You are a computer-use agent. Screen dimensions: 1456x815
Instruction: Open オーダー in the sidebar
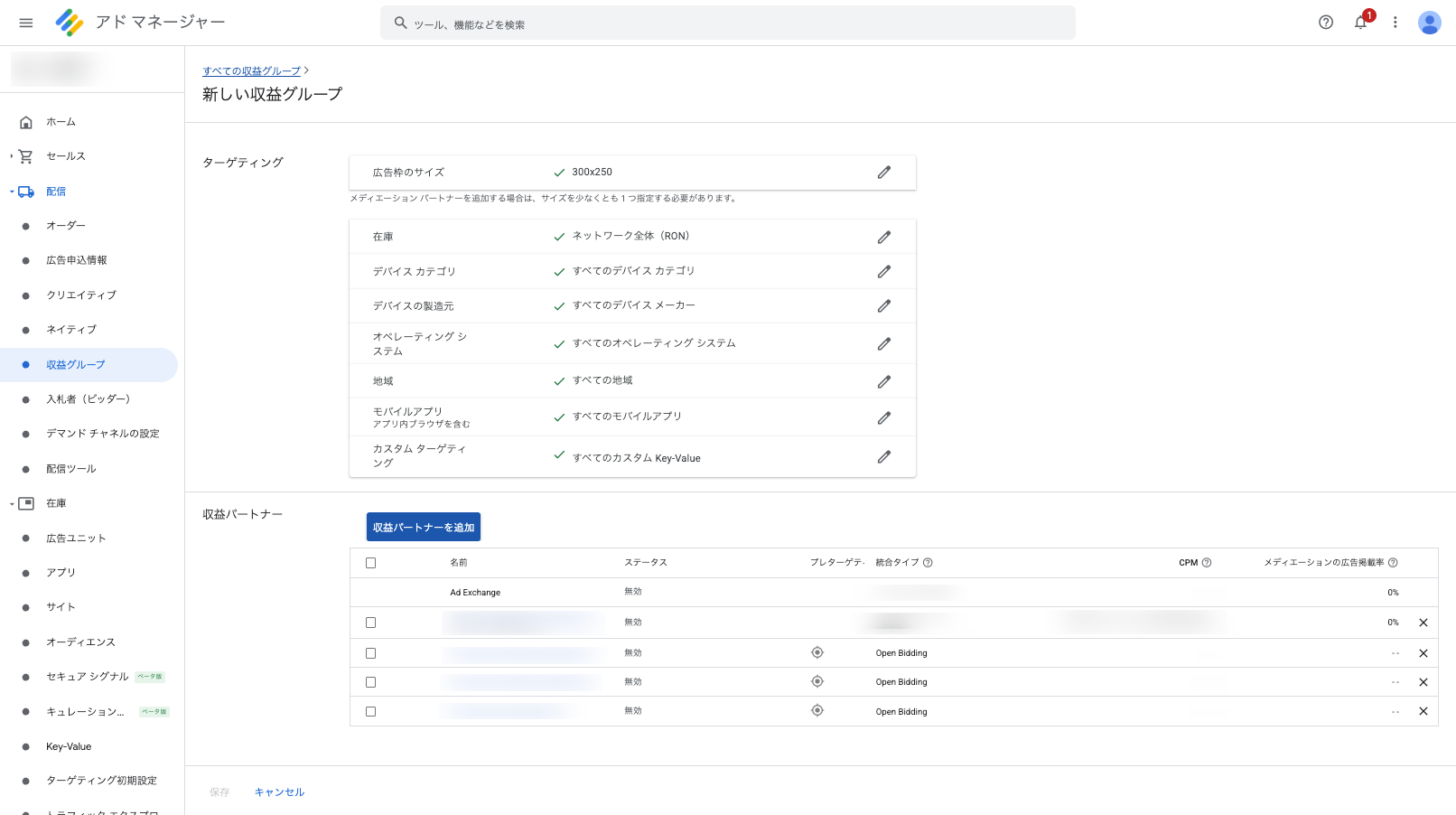click(x=66, y=226)
